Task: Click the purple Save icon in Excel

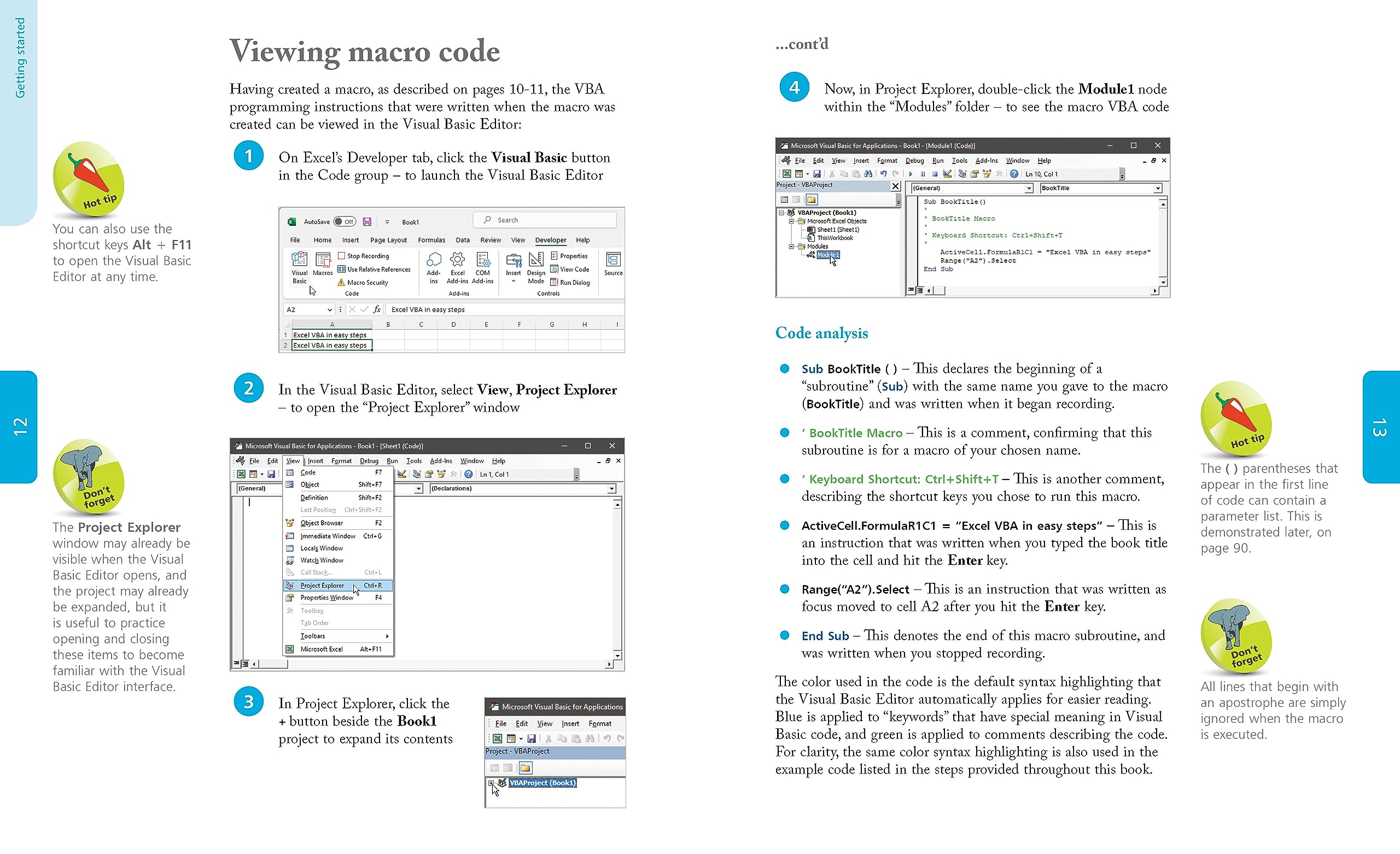Action: pyautogui.click(x=367, y=221)
